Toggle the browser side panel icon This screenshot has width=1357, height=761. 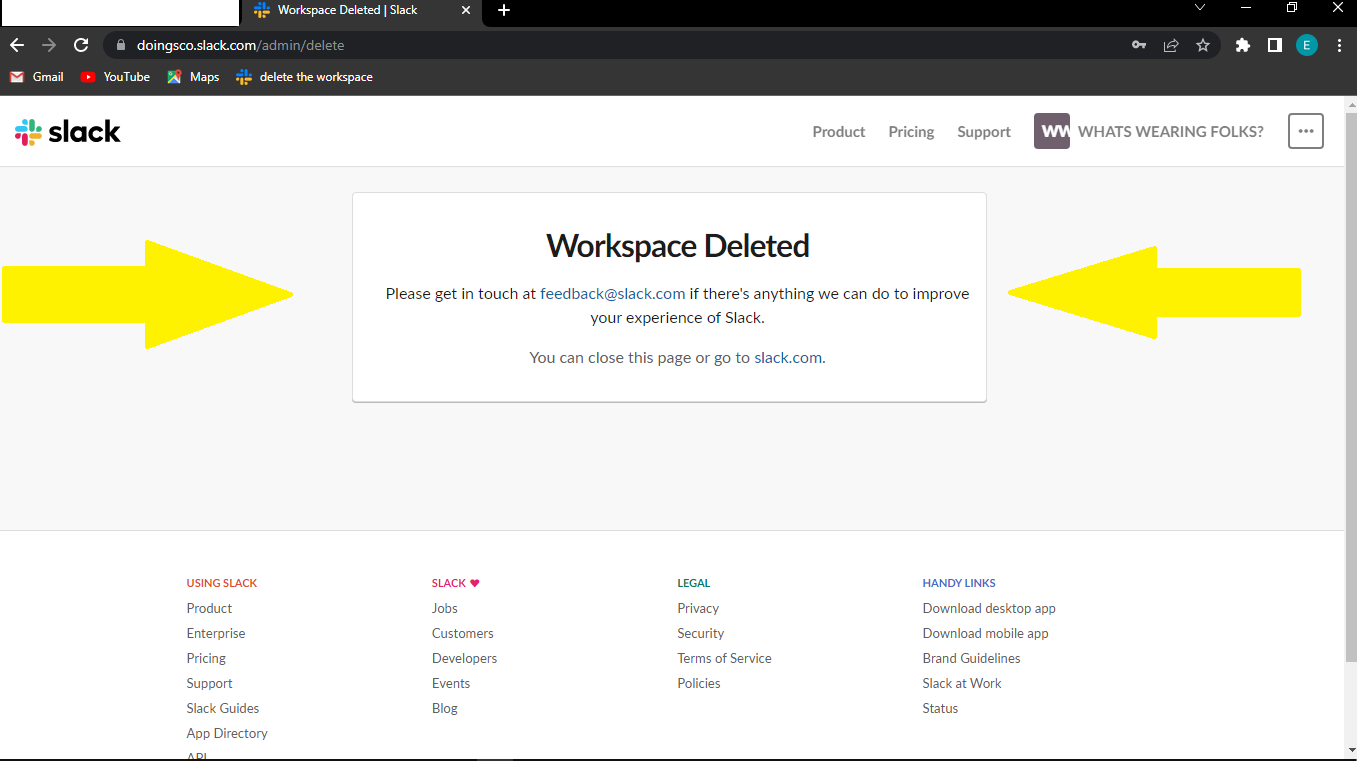click(1275, 45)
